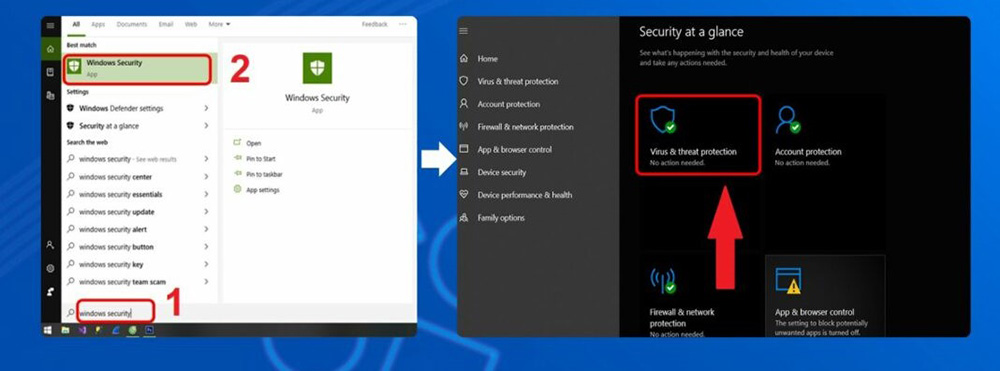
Task: Open the Start menu hamburger icon
Action: pyautogui.click(x=50, y=25)
